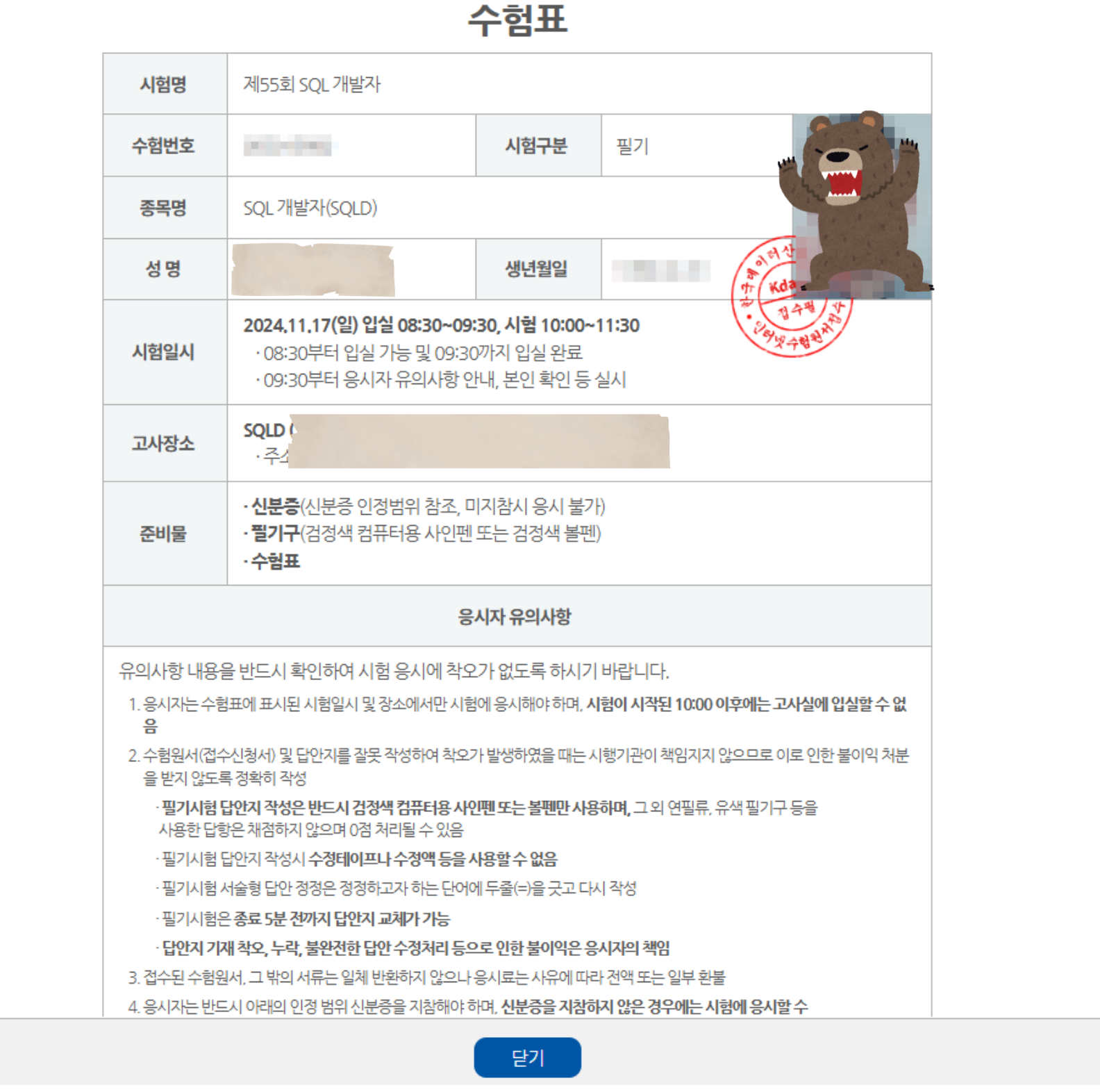This screenshot has height=1092, width=1100.
Task: Click notice item 4 about 인정 범위 신분증
Action: click(x=467, y=1007)
